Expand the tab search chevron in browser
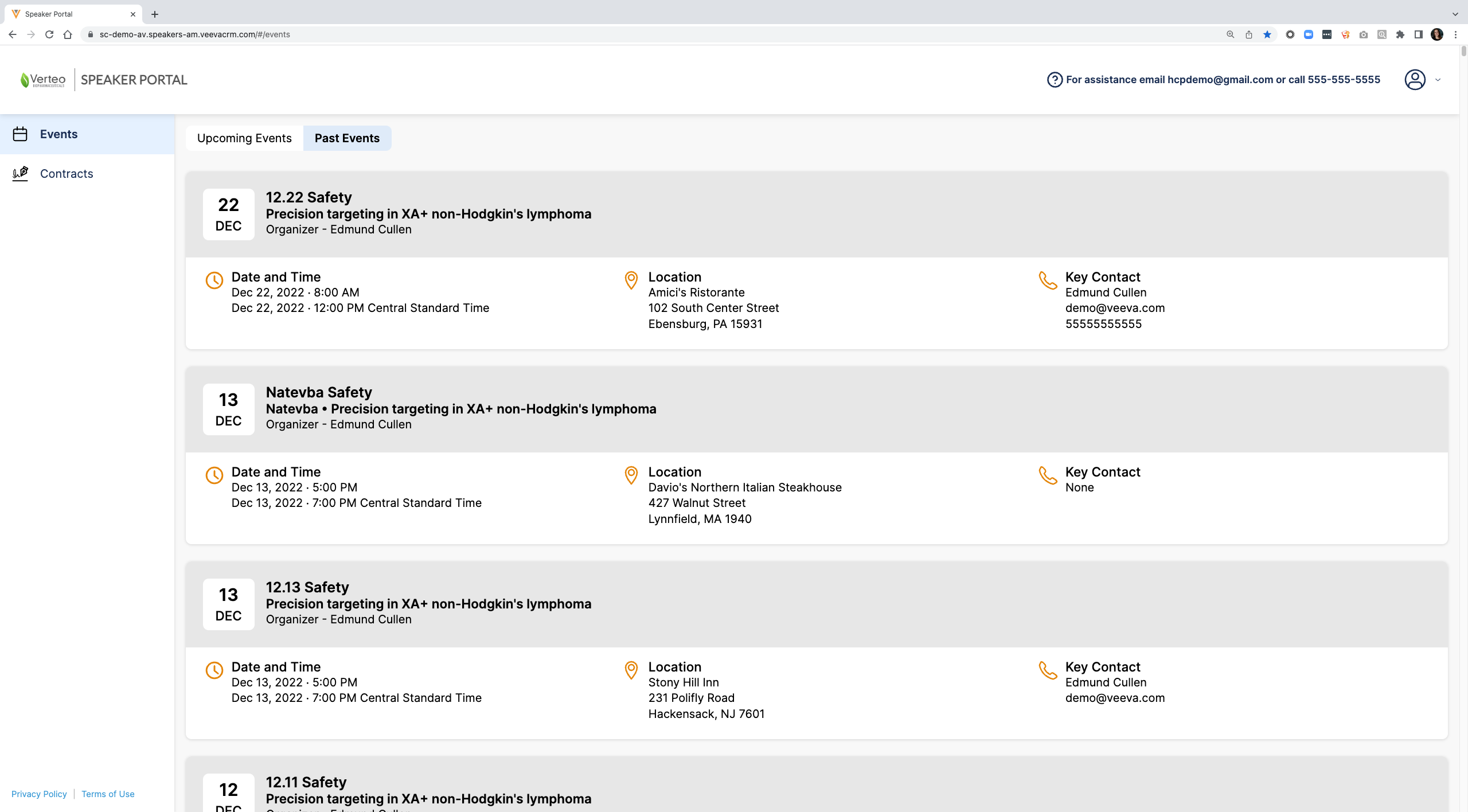Image resolution: width=1468 pixels, height=812 pixels. coord(1455,14)
